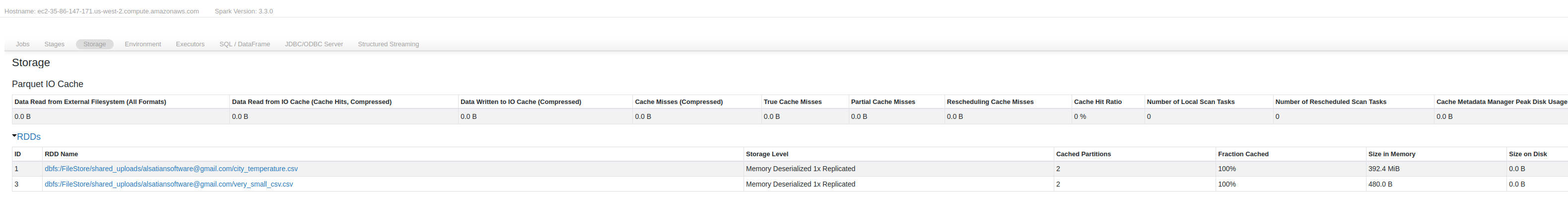This screenshot has width=1568, height=199.
Task: Click the Cached Partitions column header
Action: (x=1084, y=154)
